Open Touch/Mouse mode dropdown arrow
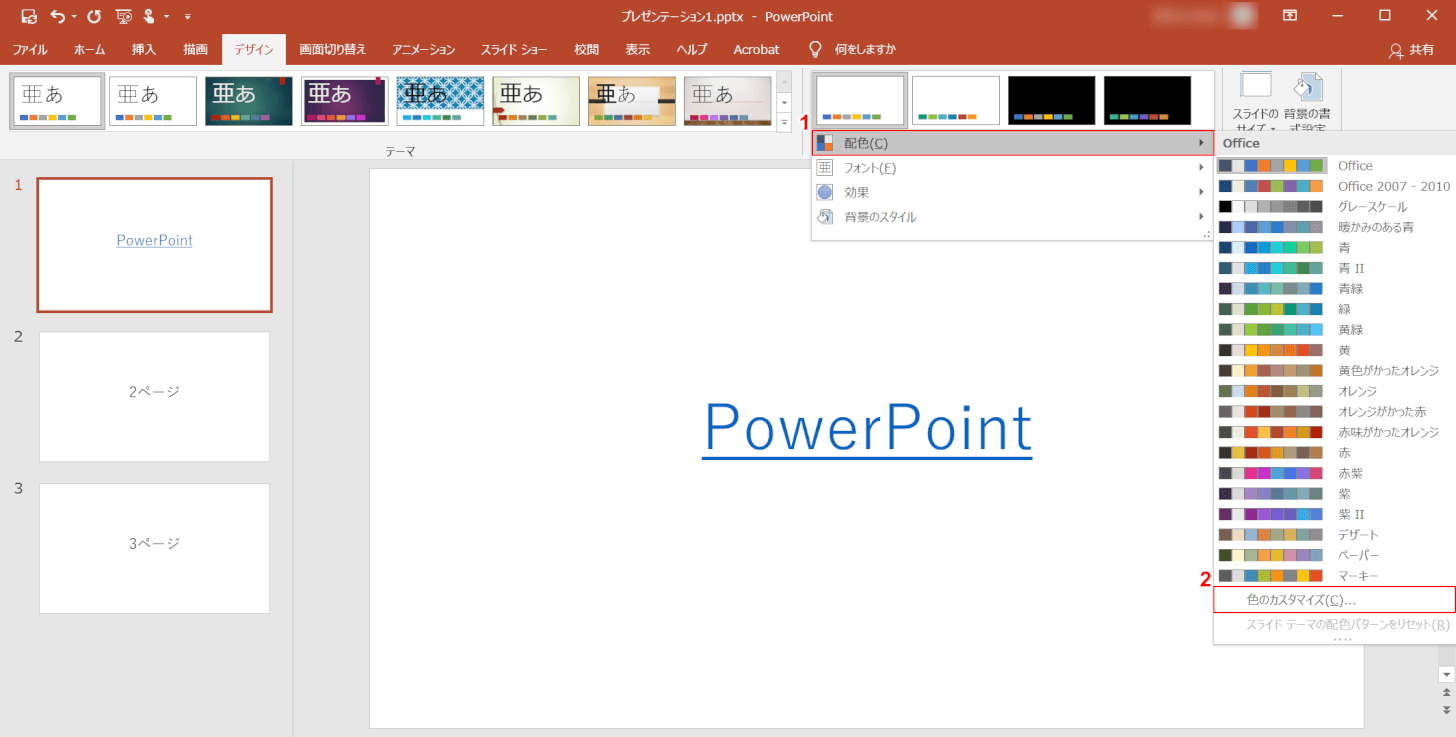Screen dimensions: 1456x737 (x=166, y=17)
